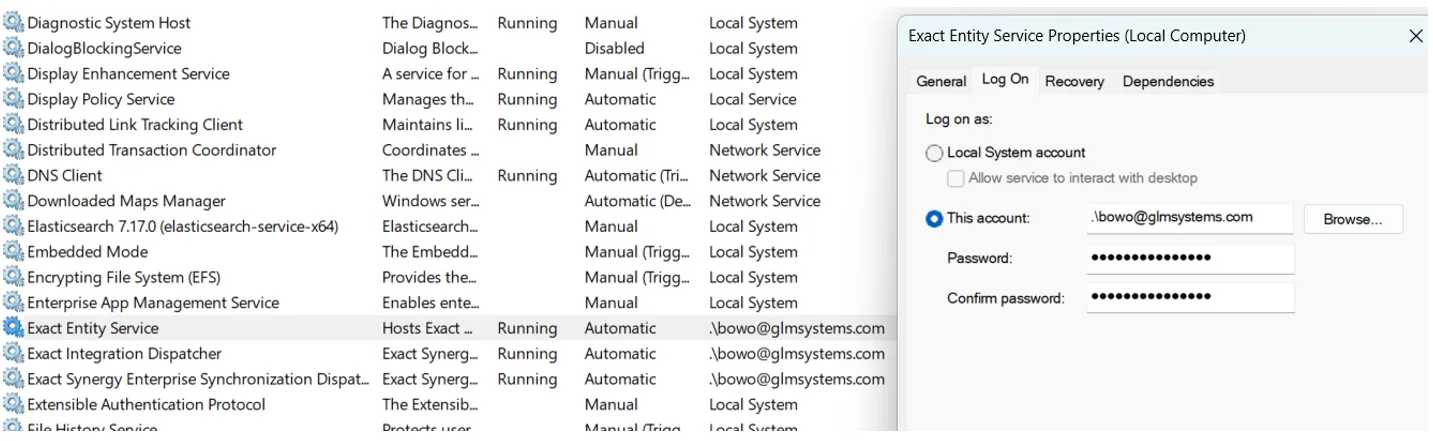Viewport: 1433px width, 441px height.
Task: Enable Allow service to interact with desktop
Action: pyautogui.click(x=956, y=178)
